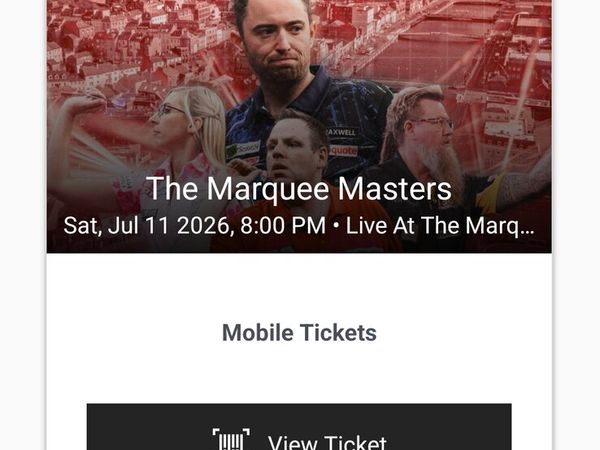Screen dimensions: 600x450
Task: Tap the barcode scan icon beside View Ticket
Action: [x=231, y=439]
